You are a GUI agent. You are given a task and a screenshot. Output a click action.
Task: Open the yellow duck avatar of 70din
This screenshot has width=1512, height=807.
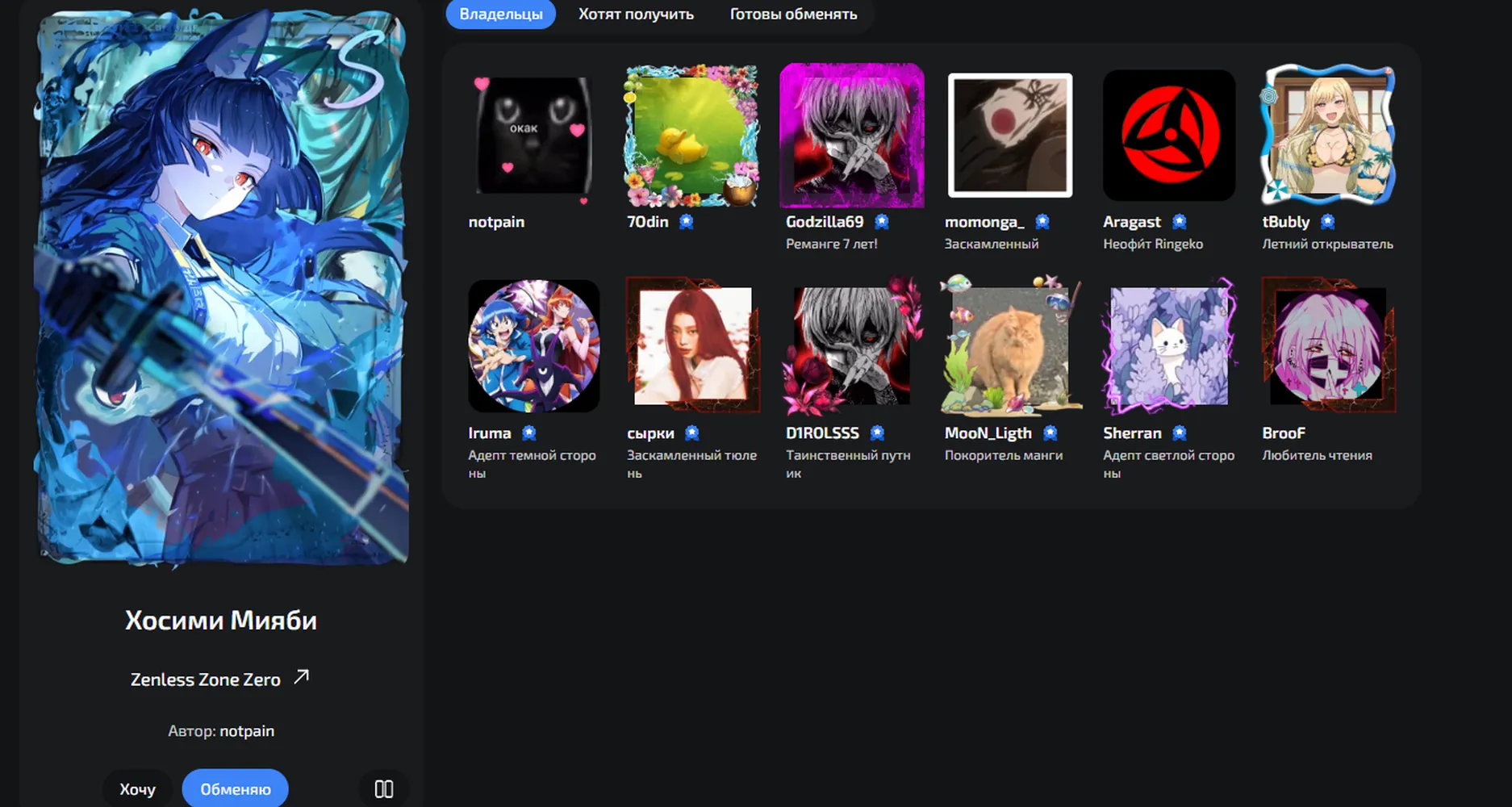tap(692, 135)
